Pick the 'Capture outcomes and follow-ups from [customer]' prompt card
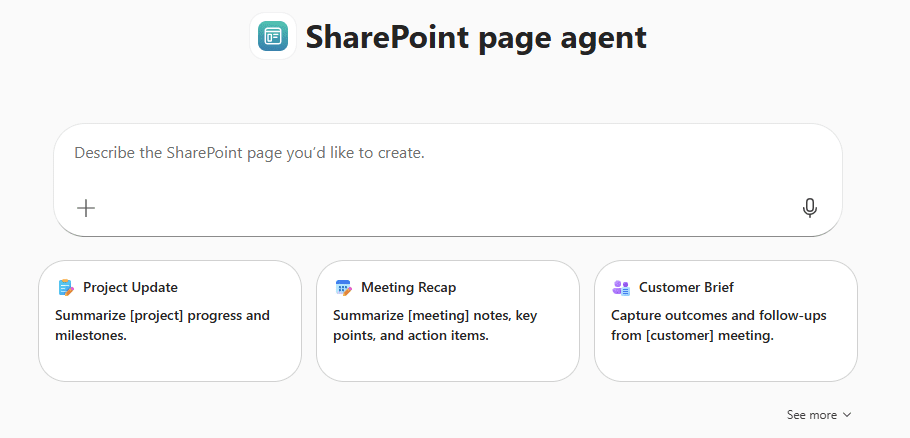This screenshot has height=438, width=910. 725,321
